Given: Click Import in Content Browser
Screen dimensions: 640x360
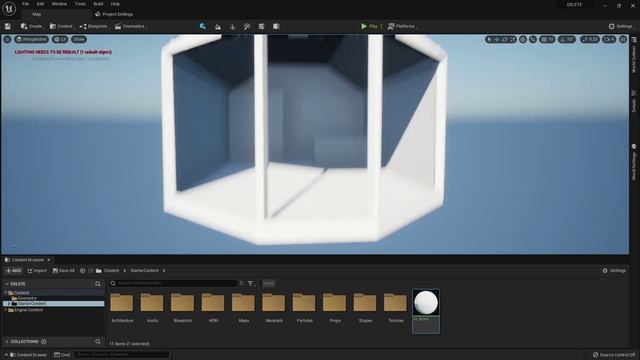Looking at the screenshot, I should [37, 271].
